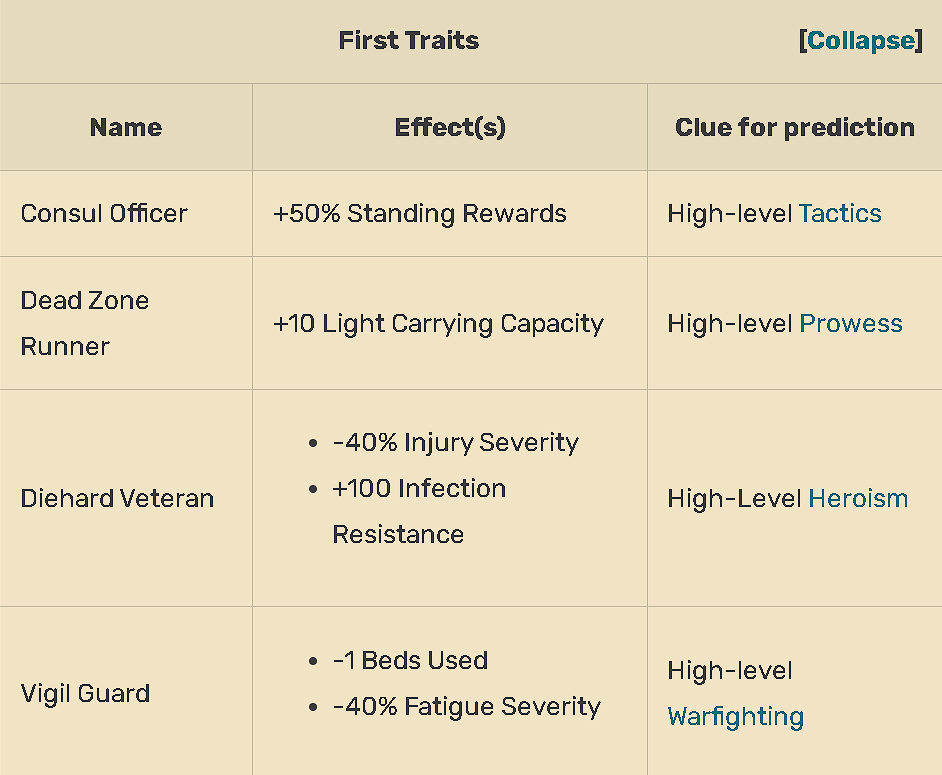
Task: Click the -1 Beds Used bullet
Action: [410, 660]
